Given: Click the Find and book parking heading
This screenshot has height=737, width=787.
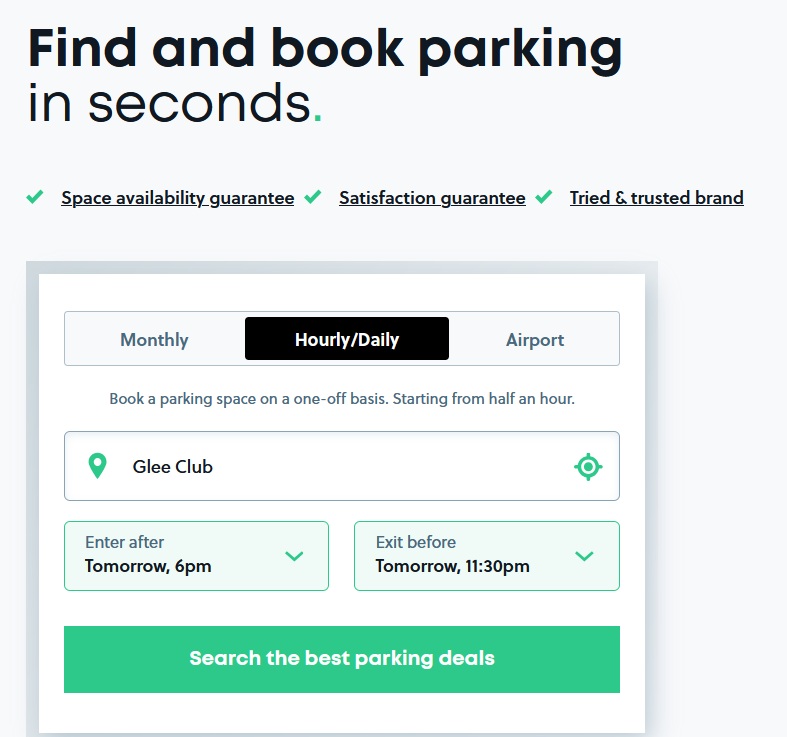Looking at the screenshot, I should click(x=325, y=47).
